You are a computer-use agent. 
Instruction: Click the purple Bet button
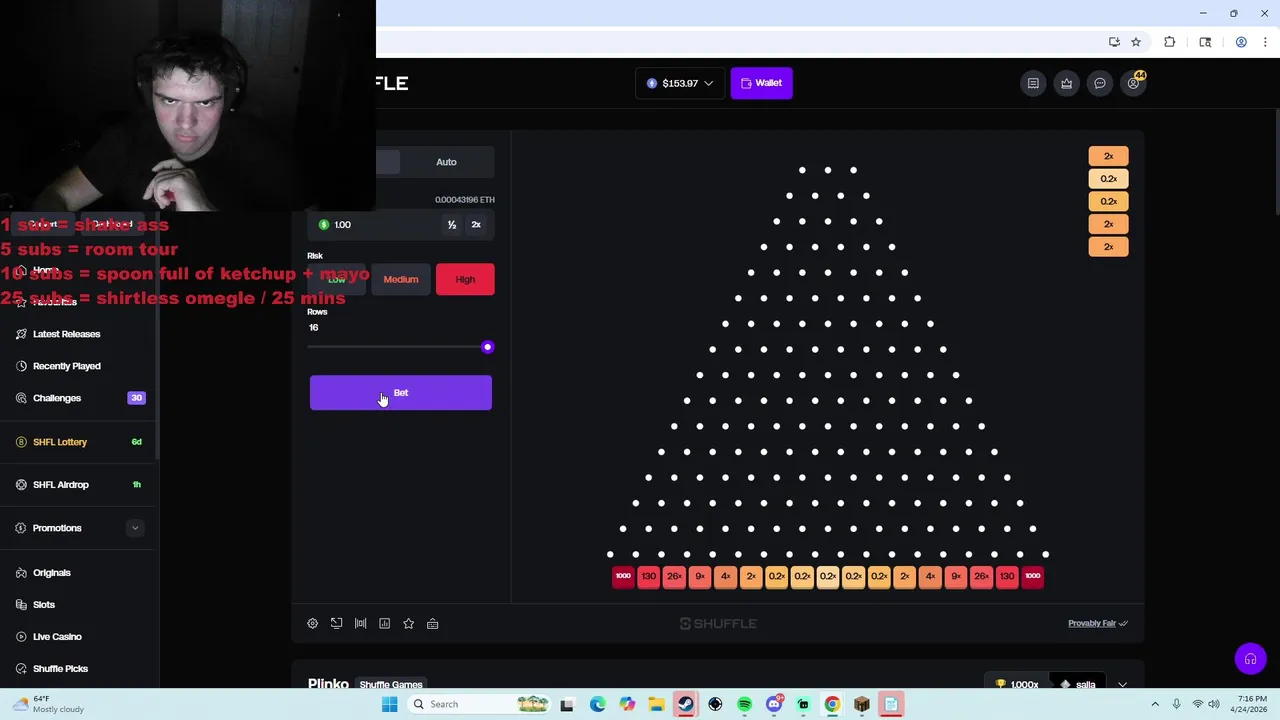tap(400, 393)
